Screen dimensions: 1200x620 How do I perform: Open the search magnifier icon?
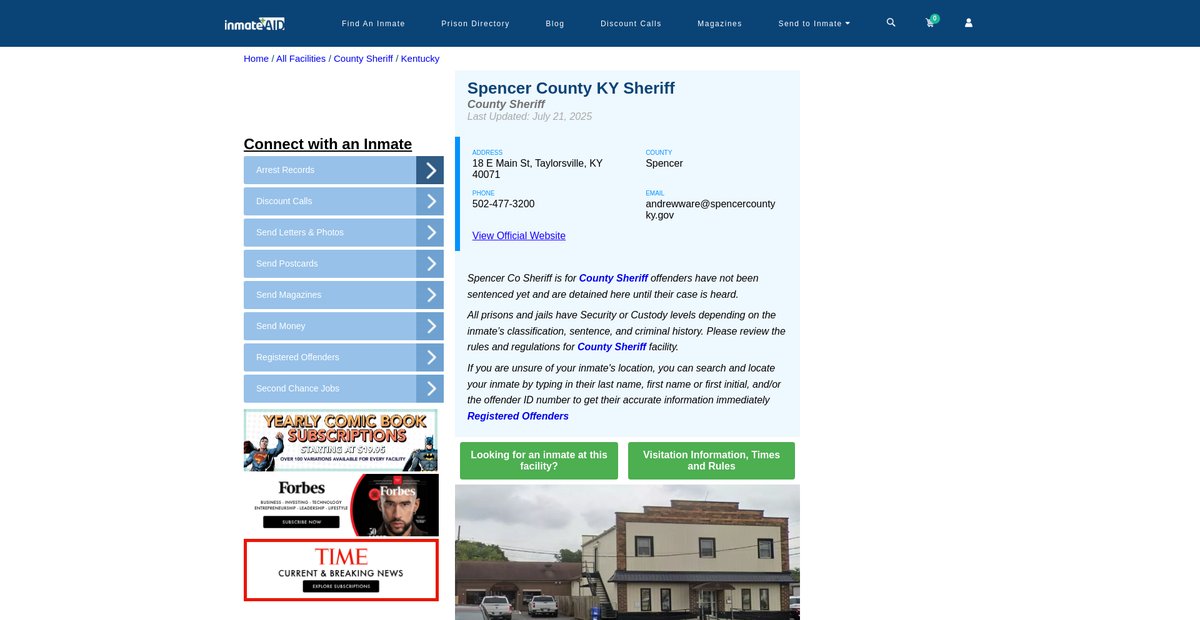point(891,22)
